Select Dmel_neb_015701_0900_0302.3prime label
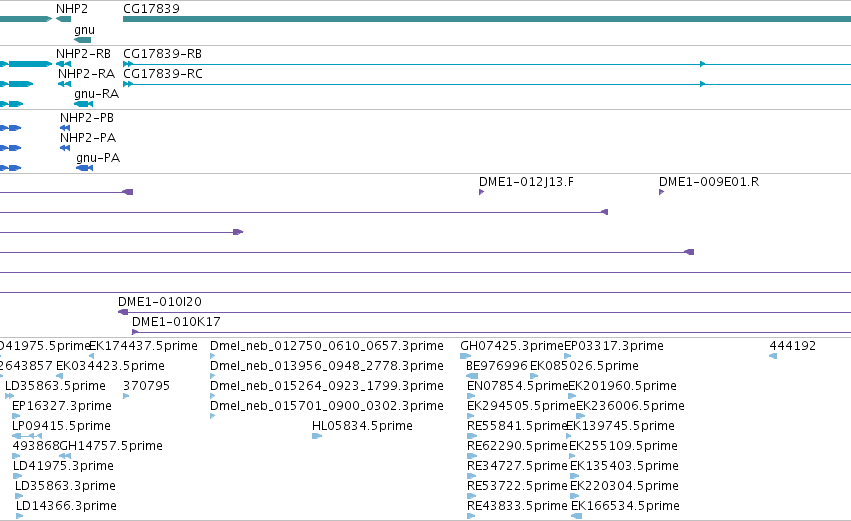This screenshot has height=521, width=851. coord(327,406)
